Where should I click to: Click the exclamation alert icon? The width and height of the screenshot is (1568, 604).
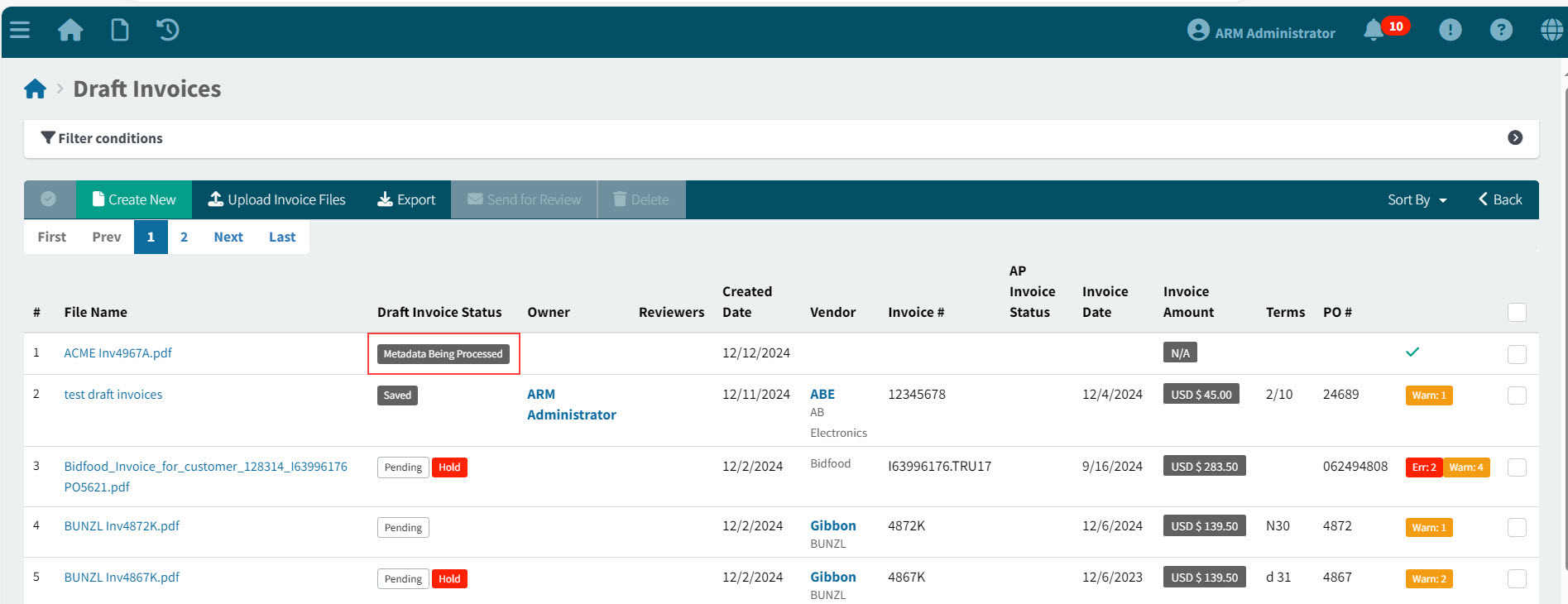coord(1450,31)
